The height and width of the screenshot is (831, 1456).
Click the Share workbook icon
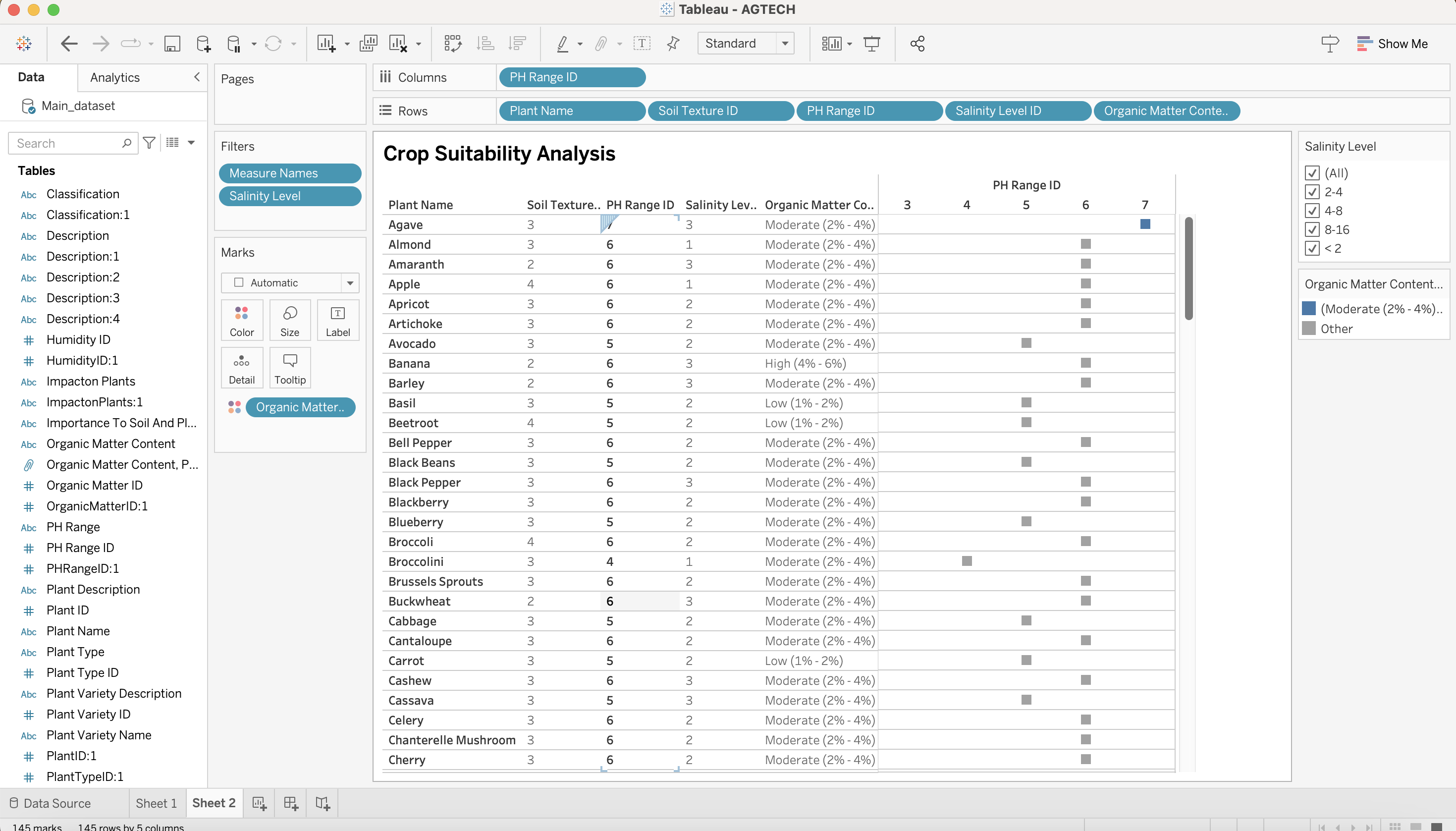(x=917, y=44)
